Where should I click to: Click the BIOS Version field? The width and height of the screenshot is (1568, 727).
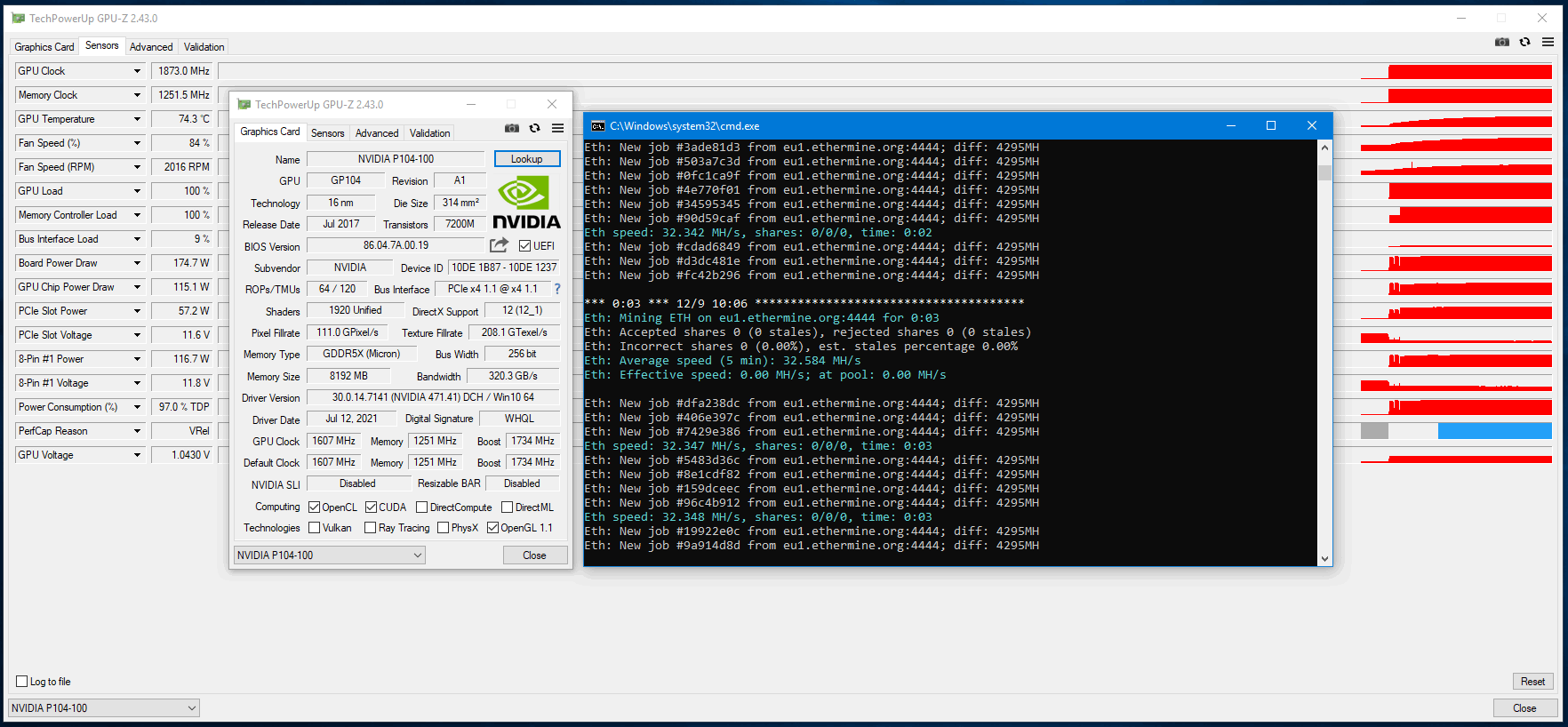point(396,245)
